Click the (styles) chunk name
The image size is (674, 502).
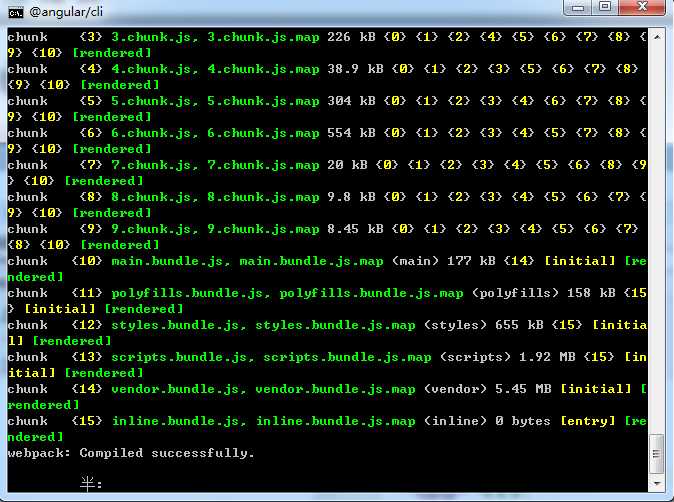(x=455, y=325)
